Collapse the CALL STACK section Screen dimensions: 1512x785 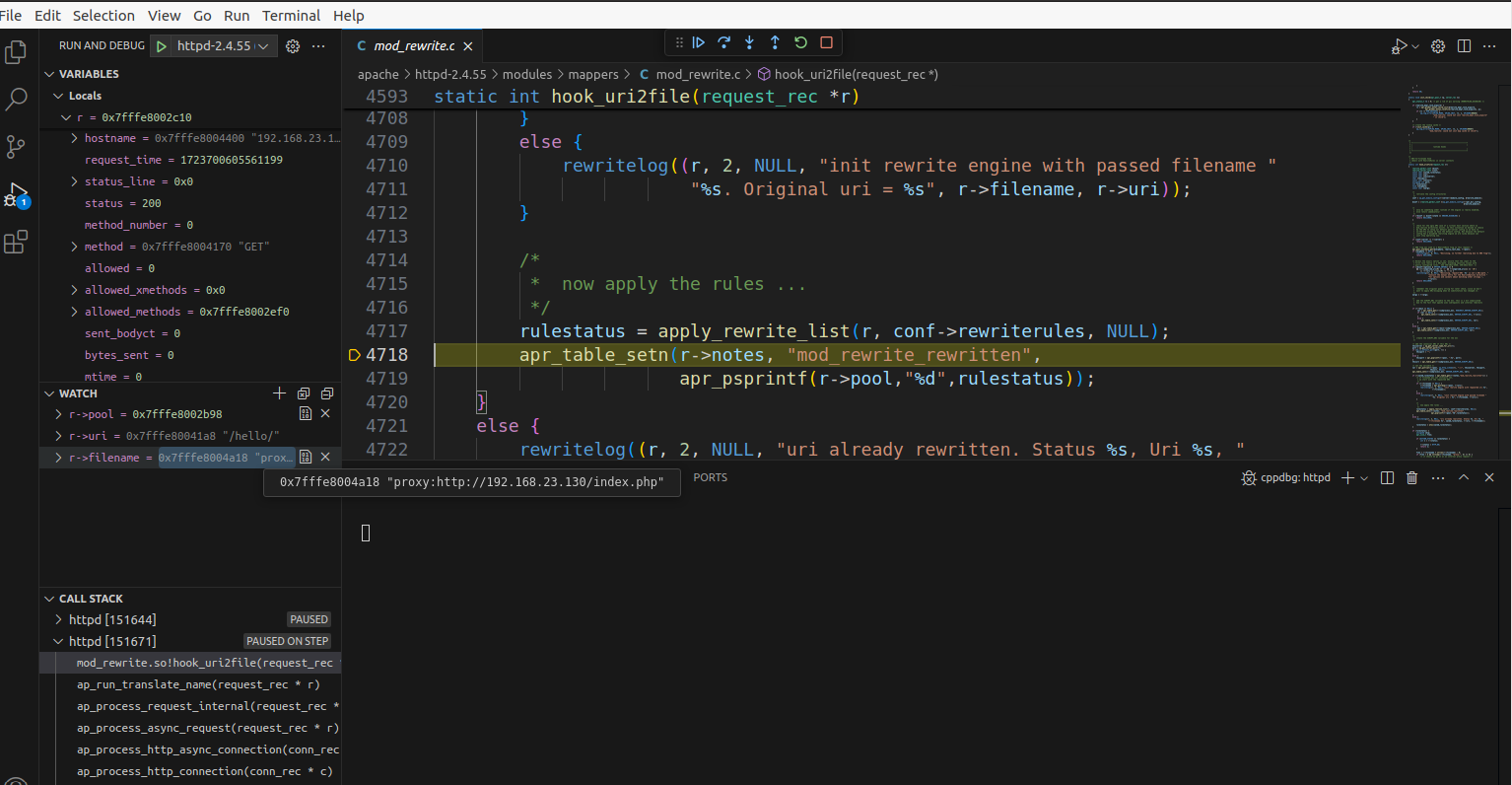[50, 599]
